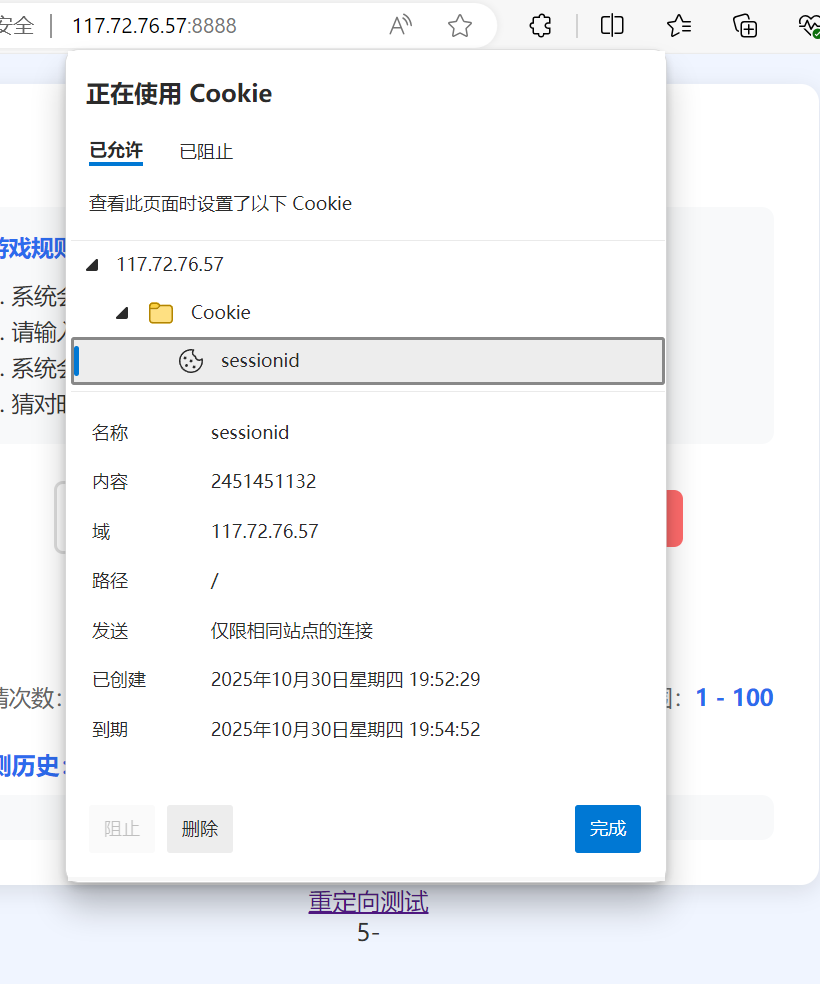Click the 1 - 100 range link
820x984 pixels.
pos(733,697)
